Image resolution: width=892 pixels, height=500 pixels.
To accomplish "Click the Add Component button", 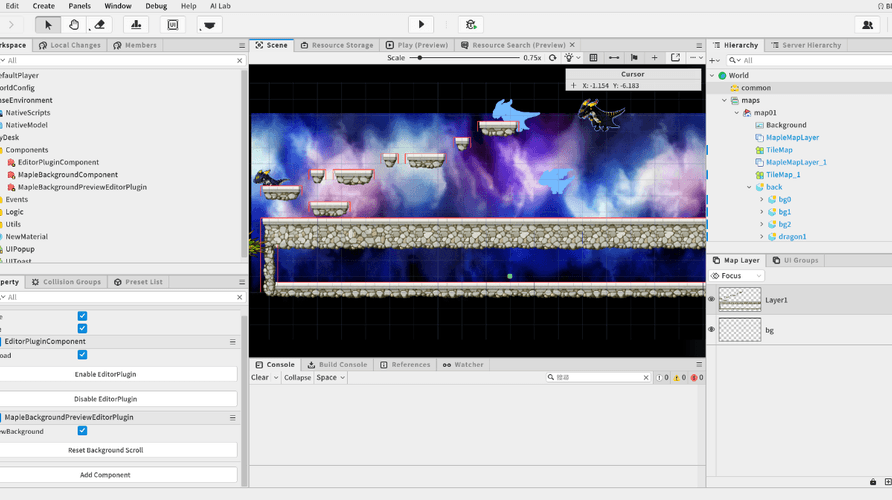I will pyautogui.click(x=105, y=474).
